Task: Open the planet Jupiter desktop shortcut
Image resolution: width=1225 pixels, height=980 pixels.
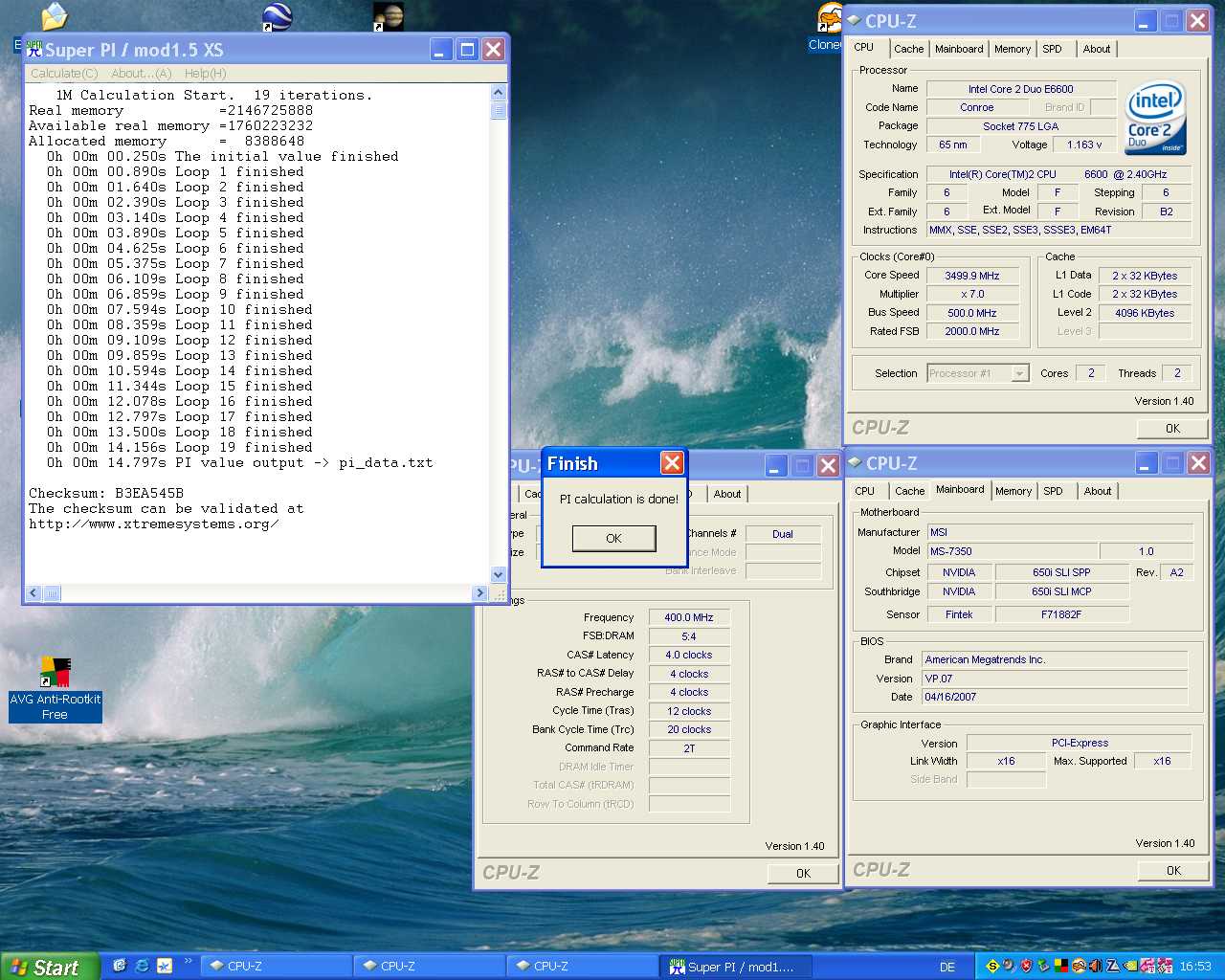Action: coord(388,16)
